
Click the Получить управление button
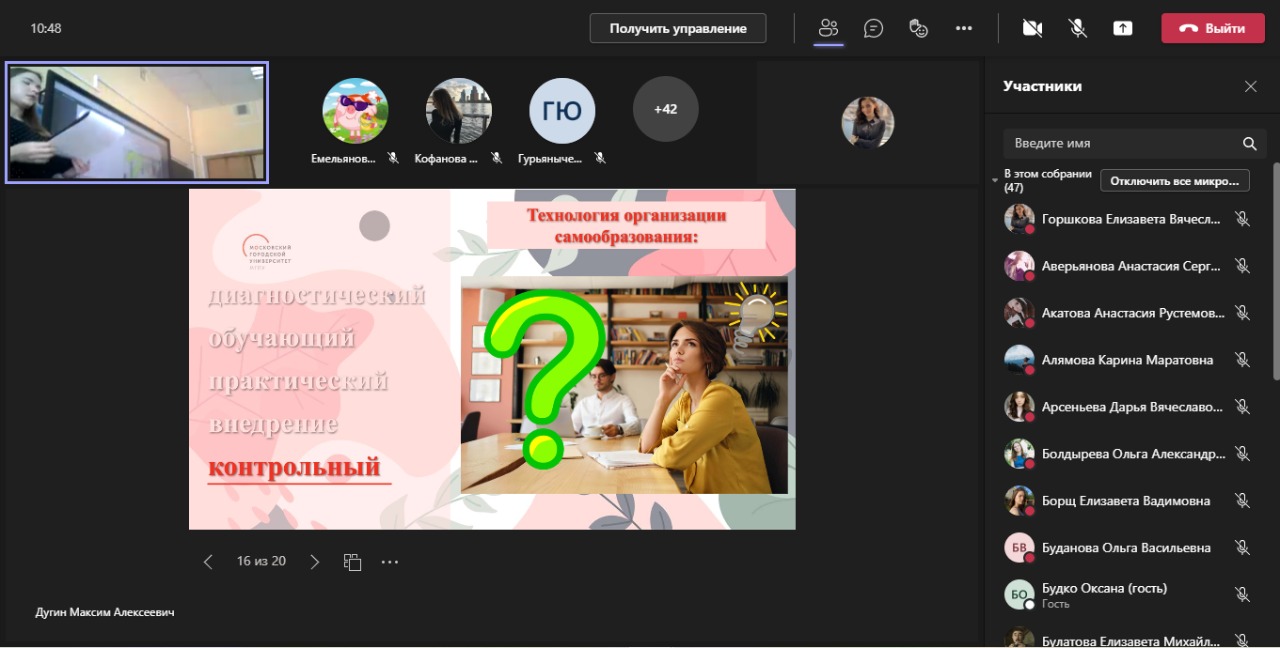[x=677, y=27]
